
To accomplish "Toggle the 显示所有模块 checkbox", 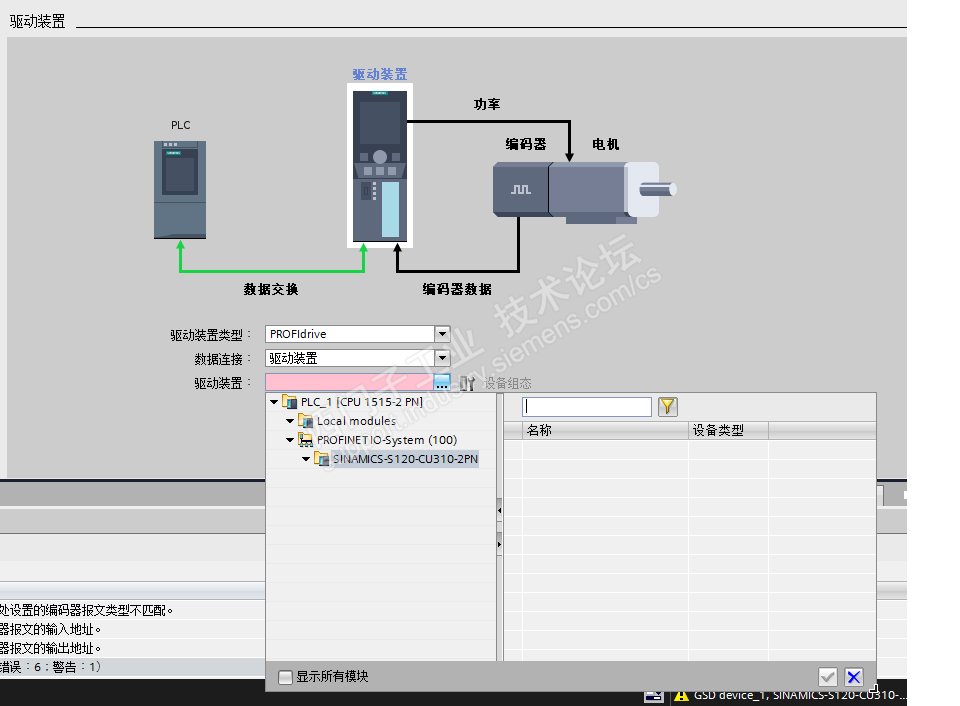I will point(285,677).
